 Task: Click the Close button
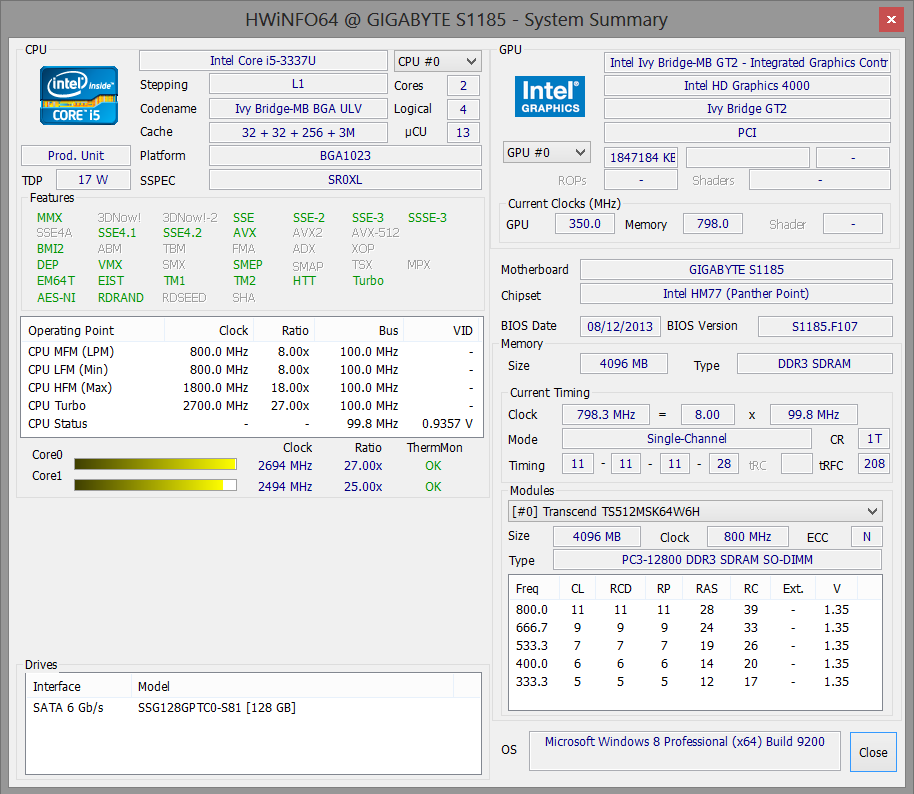pos(873,752)
